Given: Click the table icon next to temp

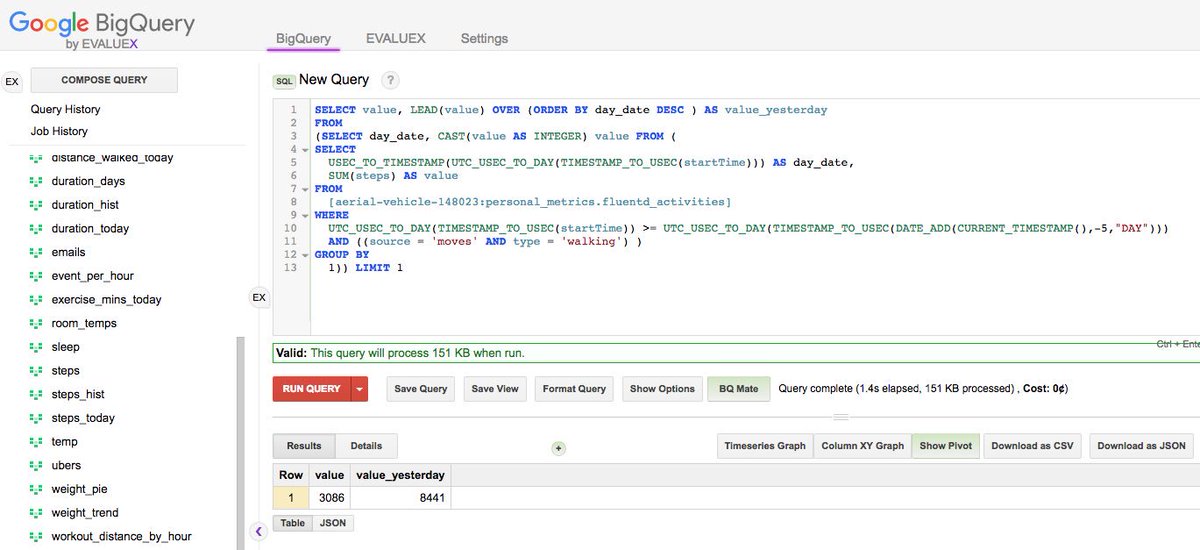Looking at the screenshot, I should click(36, 442).
